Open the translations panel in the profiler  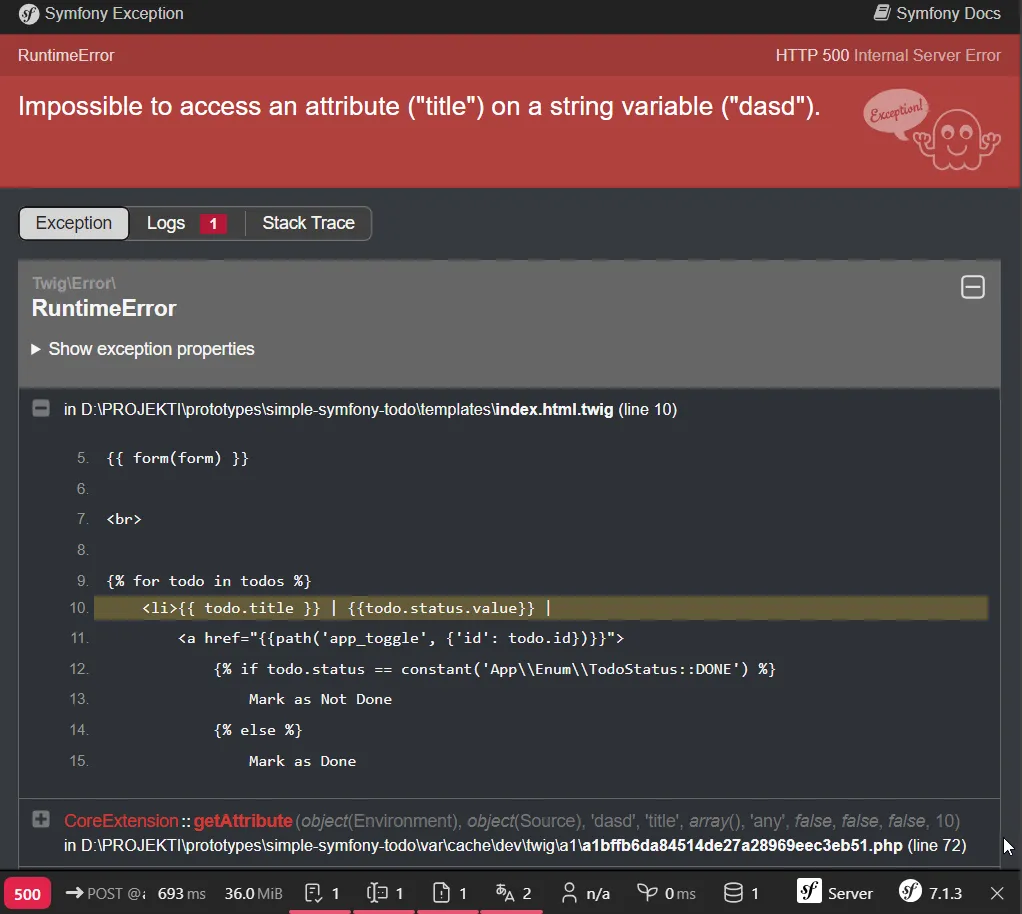513,893
